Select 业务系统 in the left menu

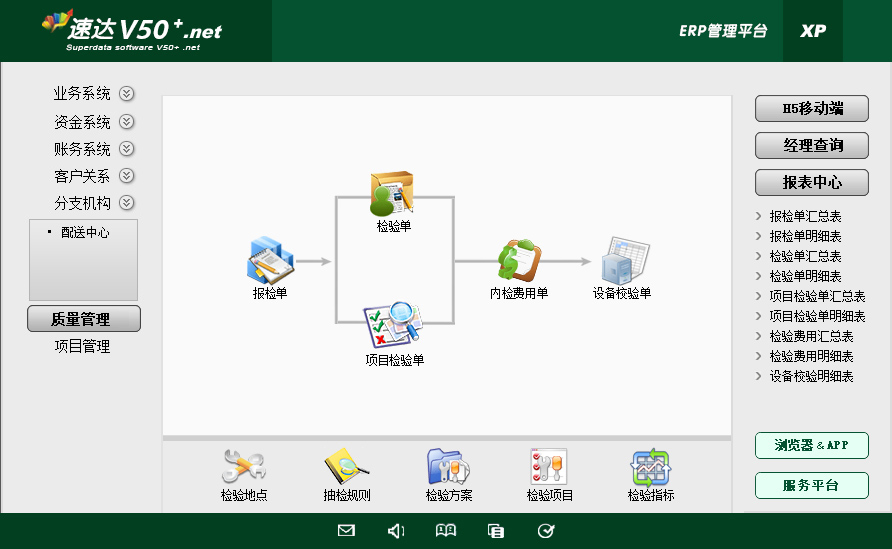pos(82,93)
